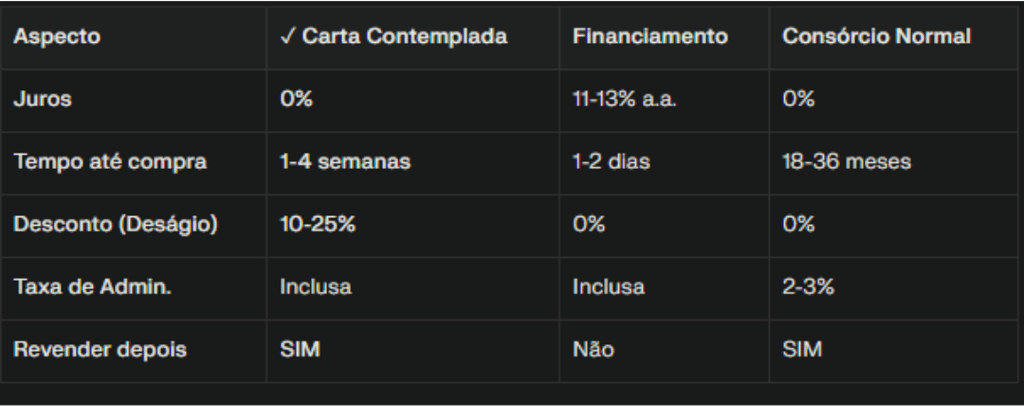Select the 2-3% admin fee cell
Screen dimensions: 1024x406
click(808, 287)
